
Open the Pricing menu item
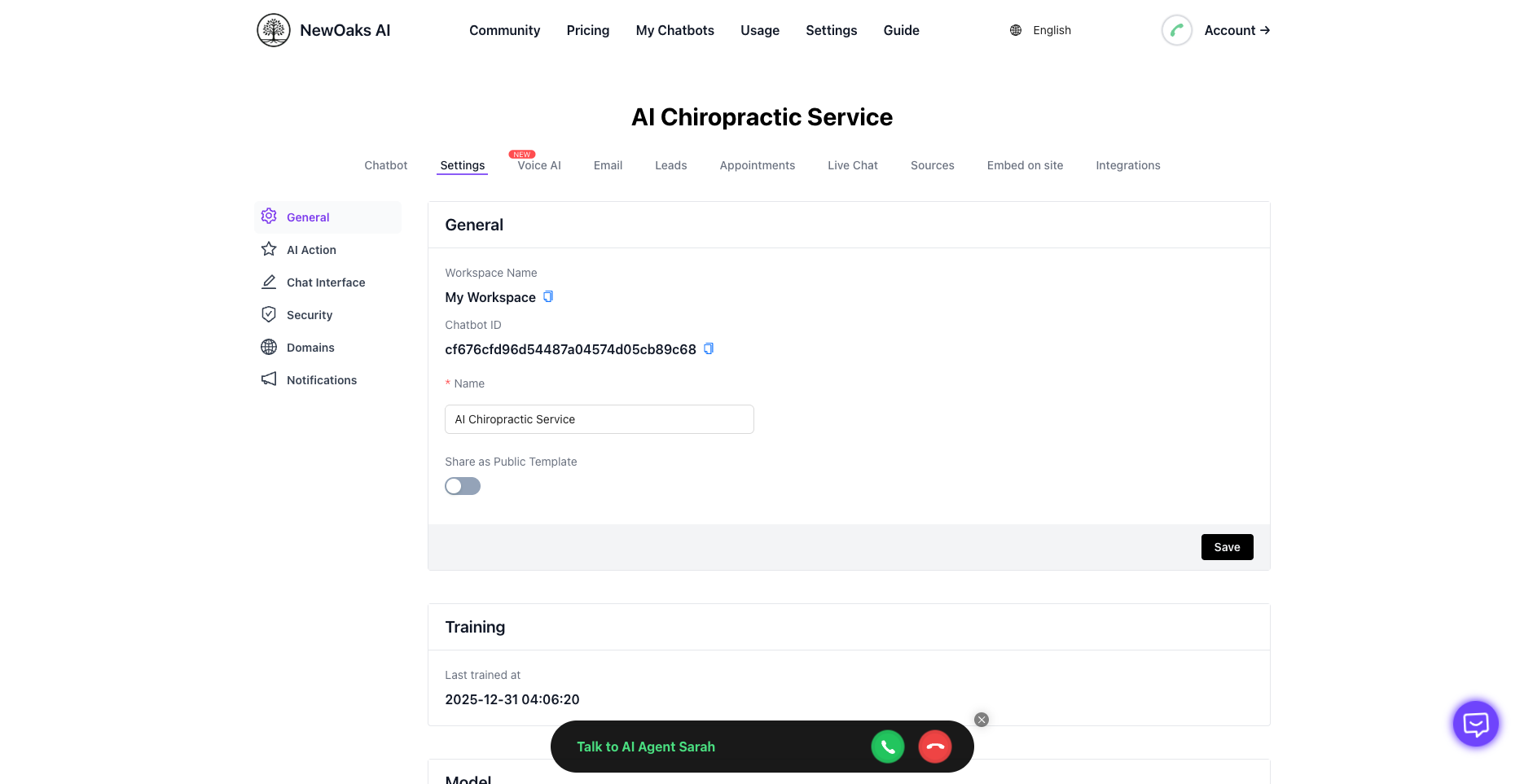(587, 30)
